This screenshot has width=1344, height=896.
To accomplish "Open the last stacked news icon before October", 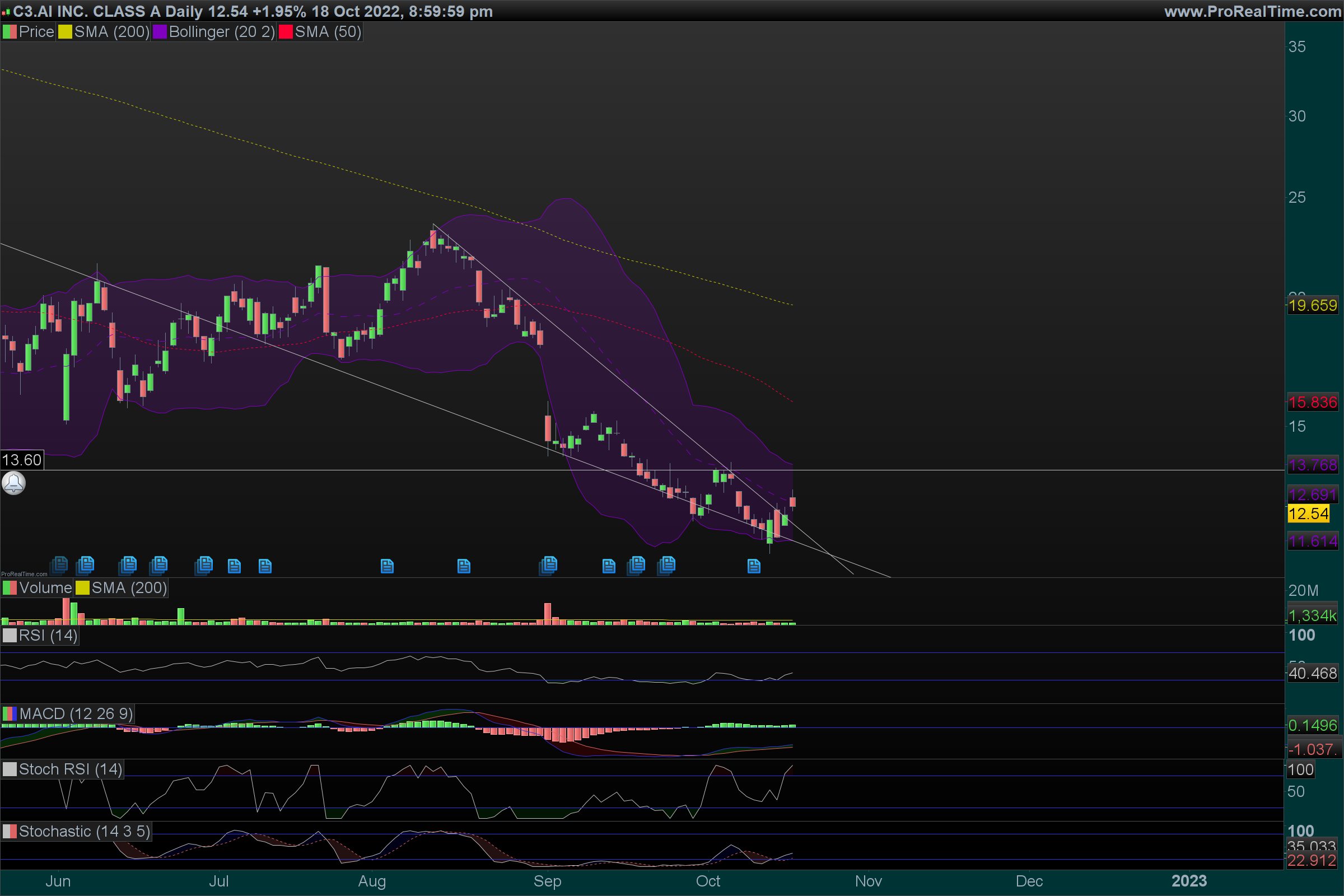I will (666, 565).
